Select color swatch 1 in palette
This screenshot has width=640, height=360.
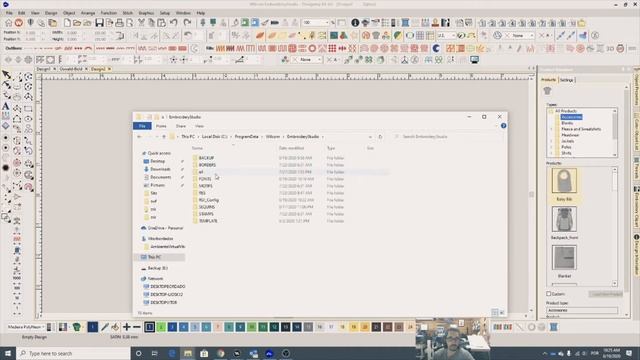click(149, 327)
